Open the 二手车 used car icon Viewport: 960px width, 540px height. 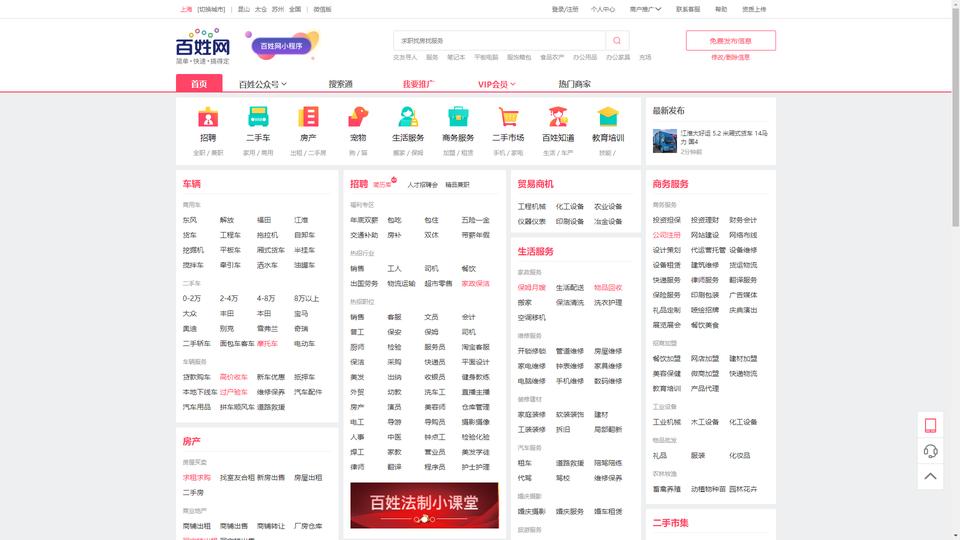click(258, 117)
